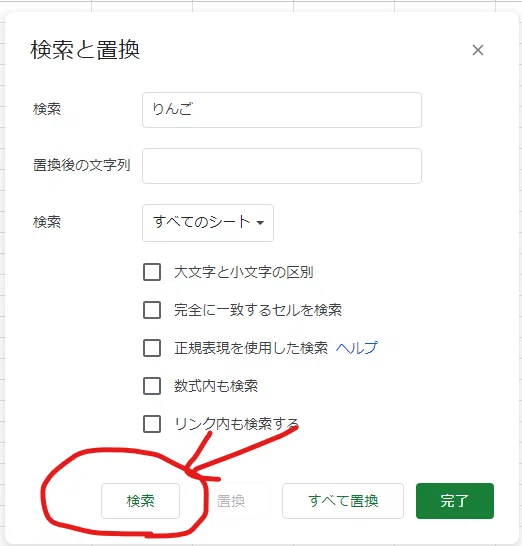The image size is (522, 546).
Task: Click the green 完了 button
Action: pyautogui.click(x=455, y=501)
